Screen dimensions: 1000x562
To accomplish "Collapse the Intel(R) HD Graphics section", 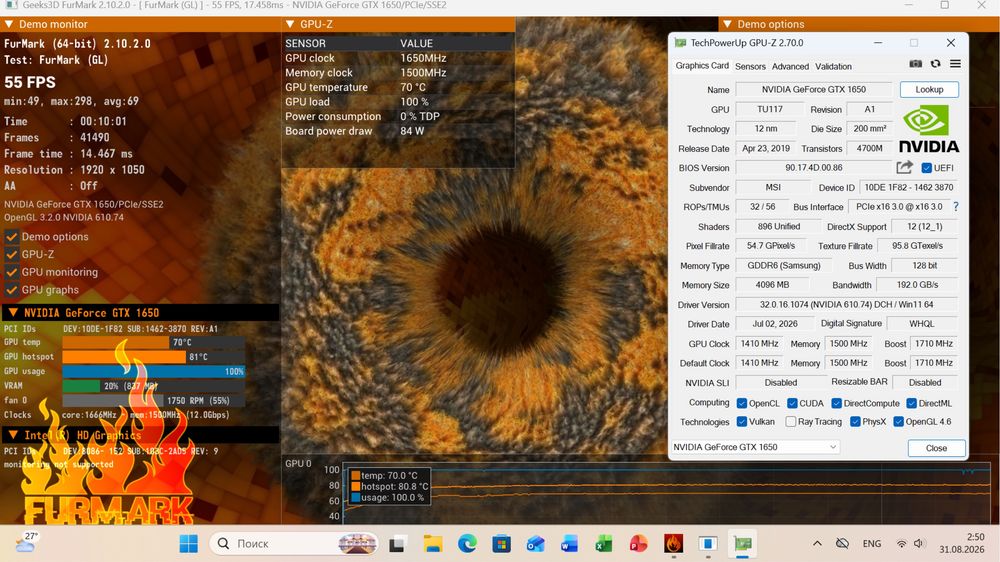I will pos(12,435).
